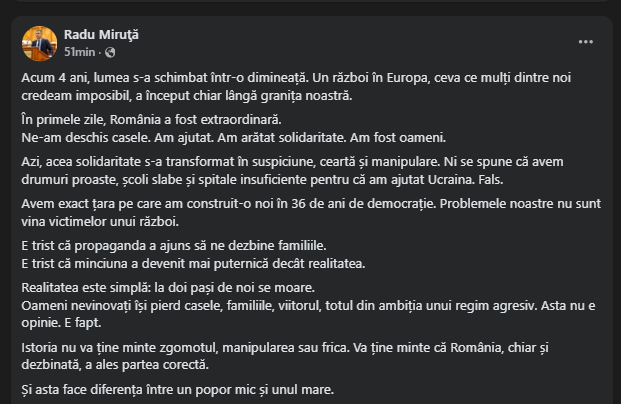Click Radu Miruță's profile picture
The image size is (621, 404).
tap(39, 42)
